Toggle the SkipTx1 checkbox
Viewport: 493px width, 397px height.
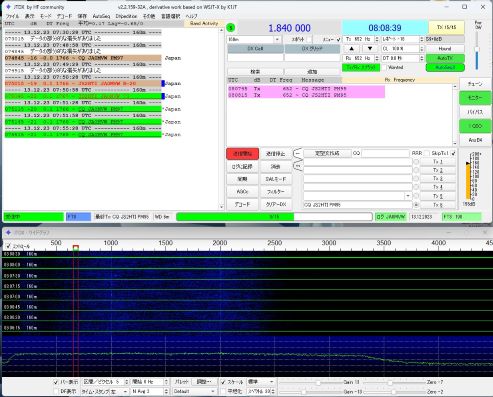453,153
